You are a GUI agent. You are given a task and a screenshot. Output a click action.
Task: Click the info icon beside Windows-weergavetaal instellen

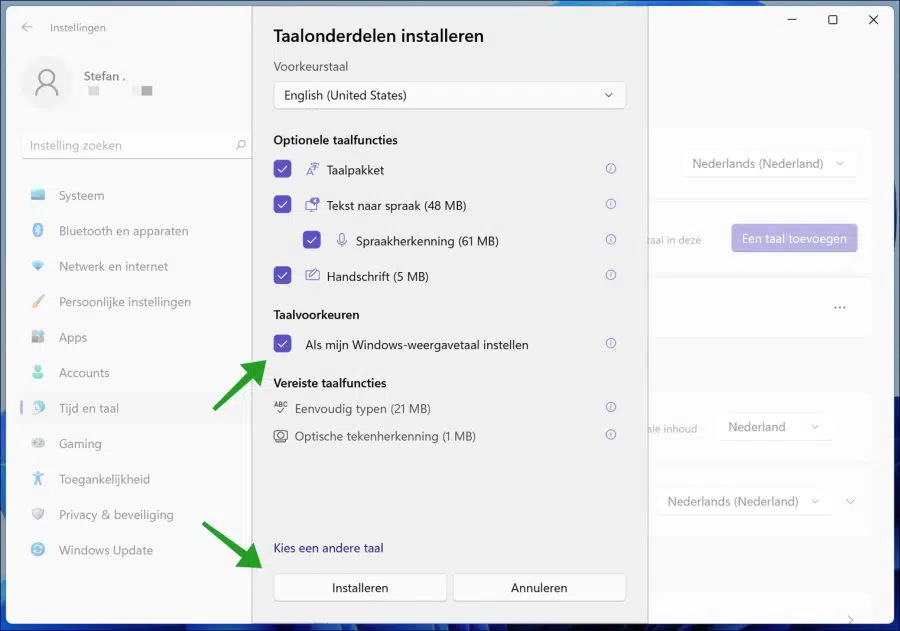pos(611,343)
